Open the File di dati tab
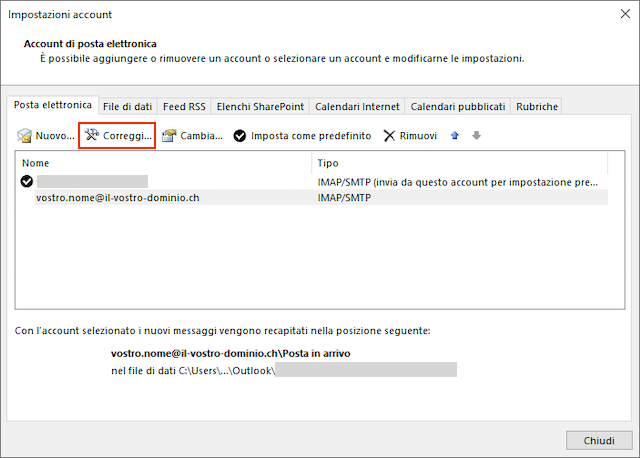The width and height of the screenshot is (640, 458). [x=127, y=107]
